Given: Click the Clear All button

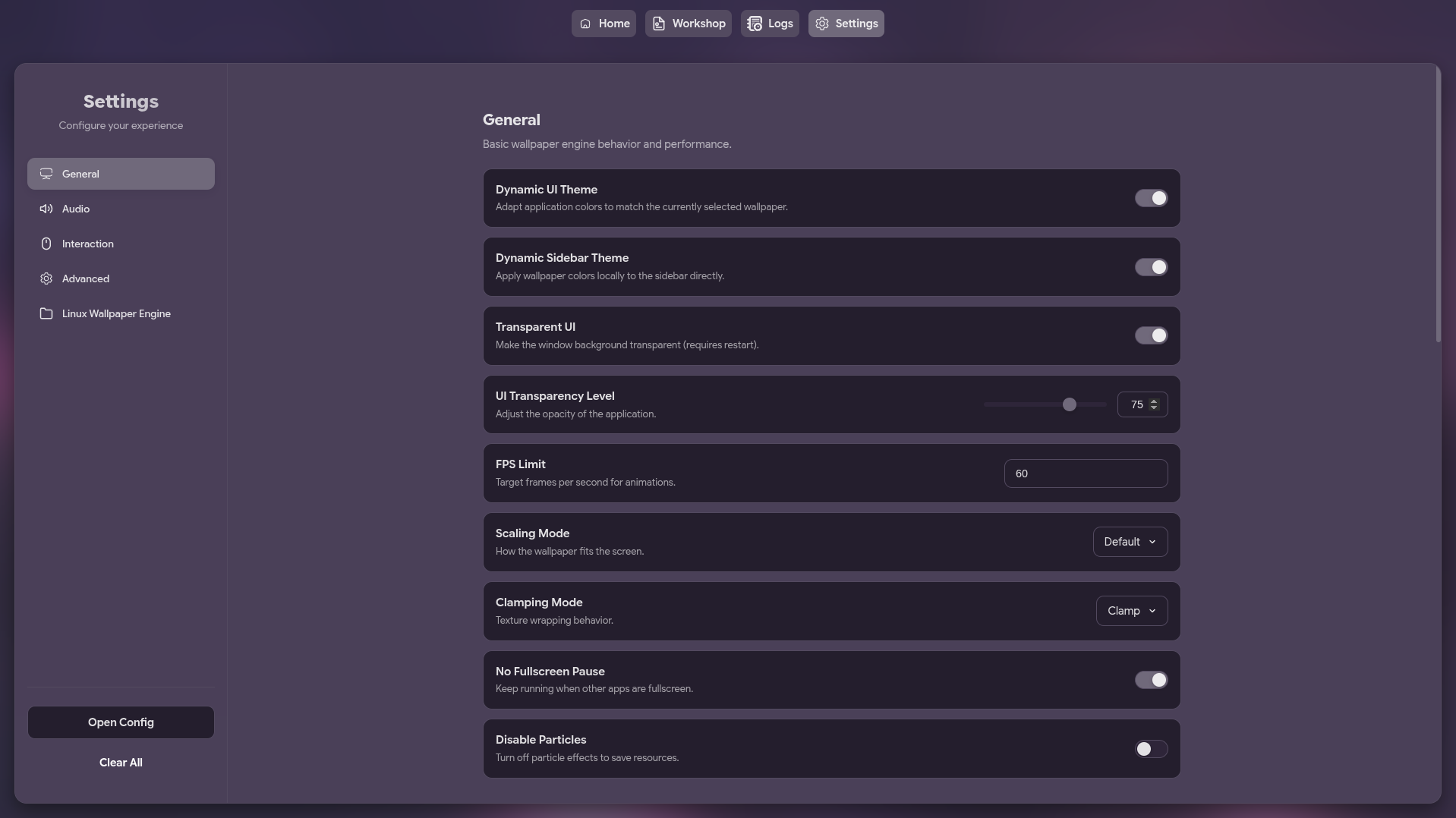Looking at the screenshot, I should coord(121,763).
